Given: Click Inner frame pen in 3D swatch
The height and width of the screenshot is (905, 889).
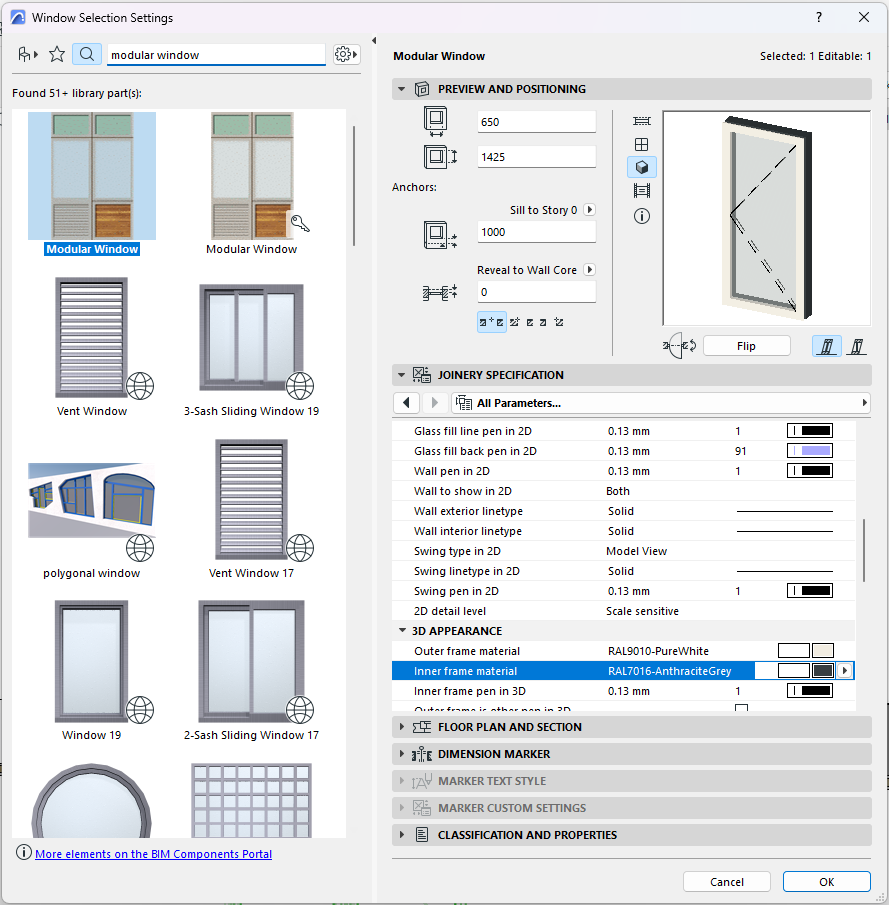Looking at the screenshot, I should coord(809,691).
